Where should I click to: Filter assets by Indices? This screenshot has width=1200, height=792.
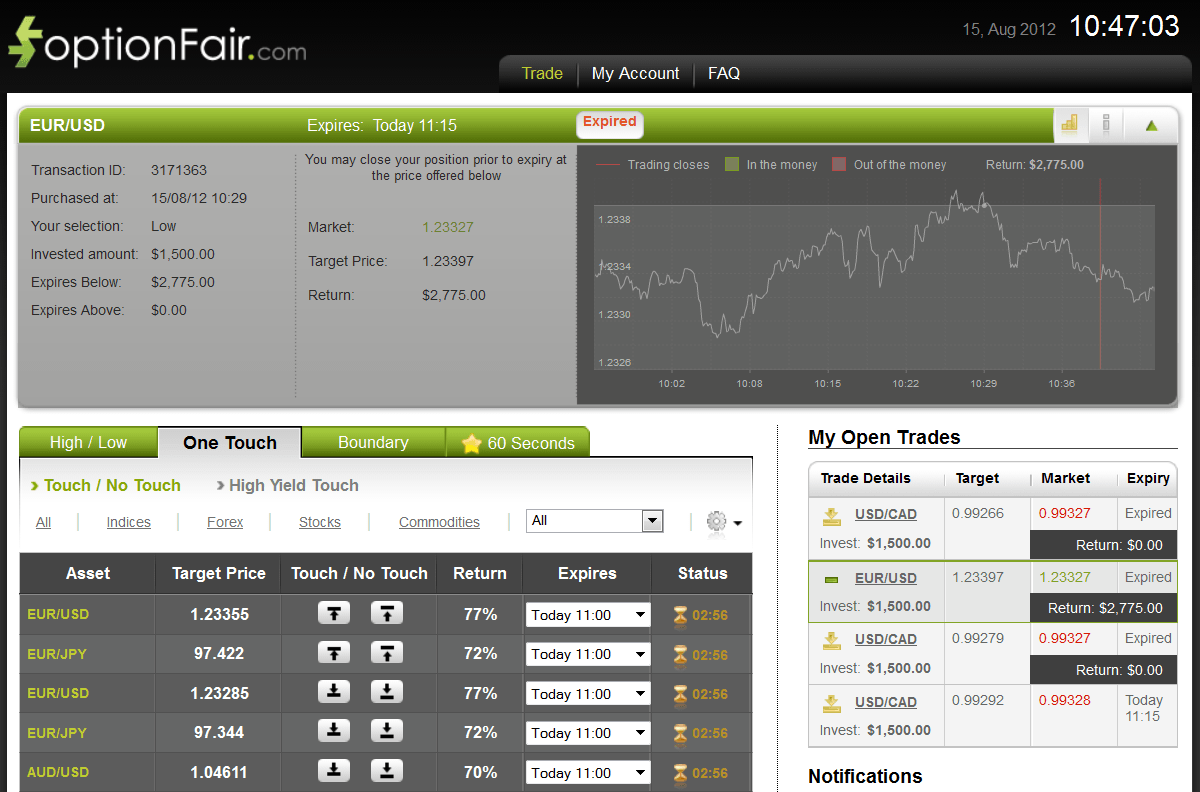pyautogui.click(x=129, y=522)
